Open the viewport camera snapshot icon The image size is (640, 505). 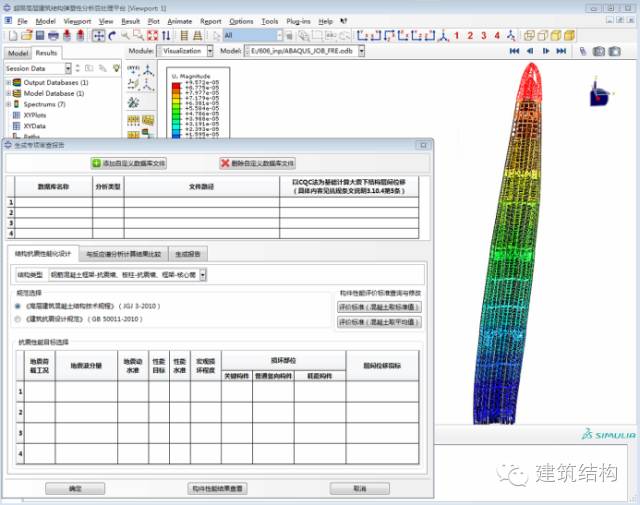pyautogui.click(x=599, y=51)
